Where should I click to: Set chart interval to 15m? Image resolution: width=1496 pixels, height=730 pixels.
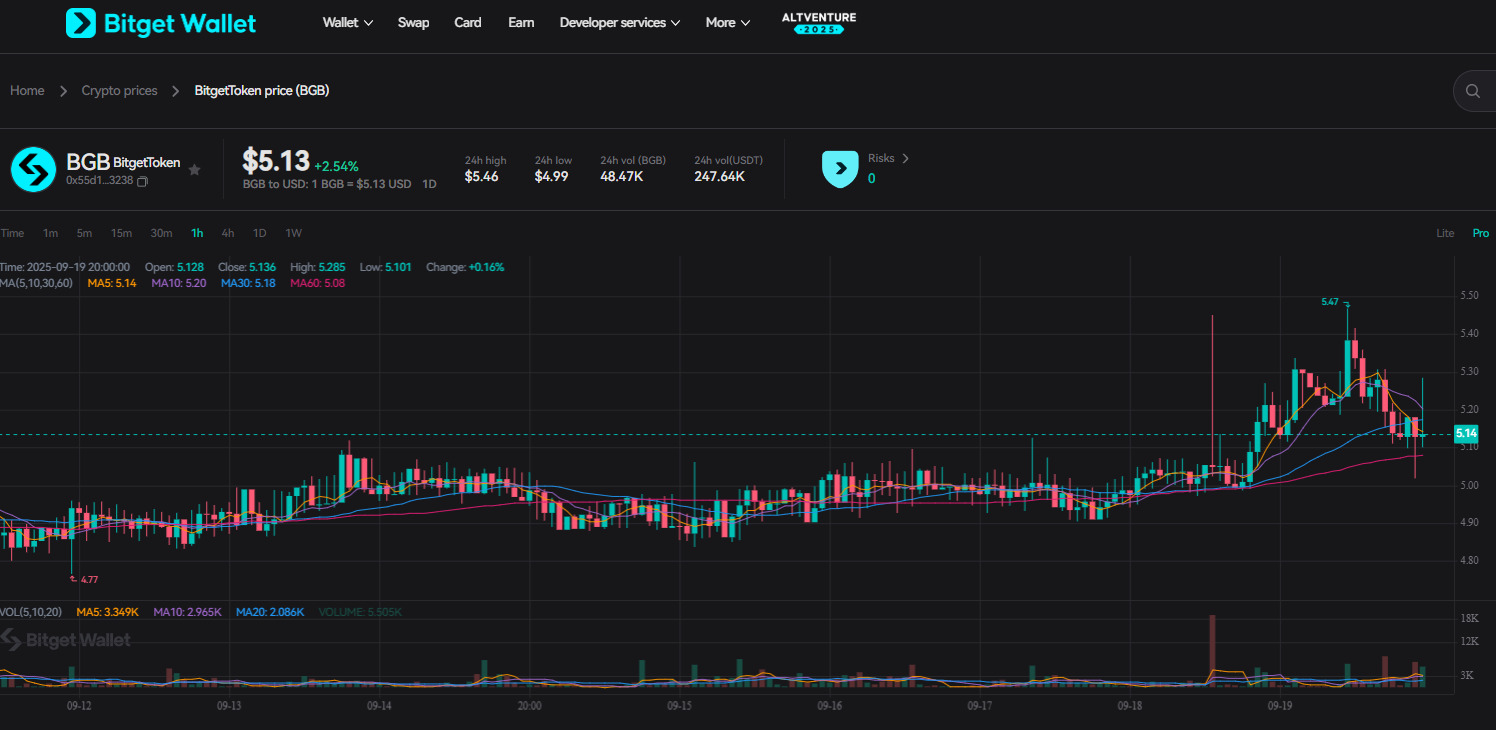pyautogui.click(x=121, y=233)
